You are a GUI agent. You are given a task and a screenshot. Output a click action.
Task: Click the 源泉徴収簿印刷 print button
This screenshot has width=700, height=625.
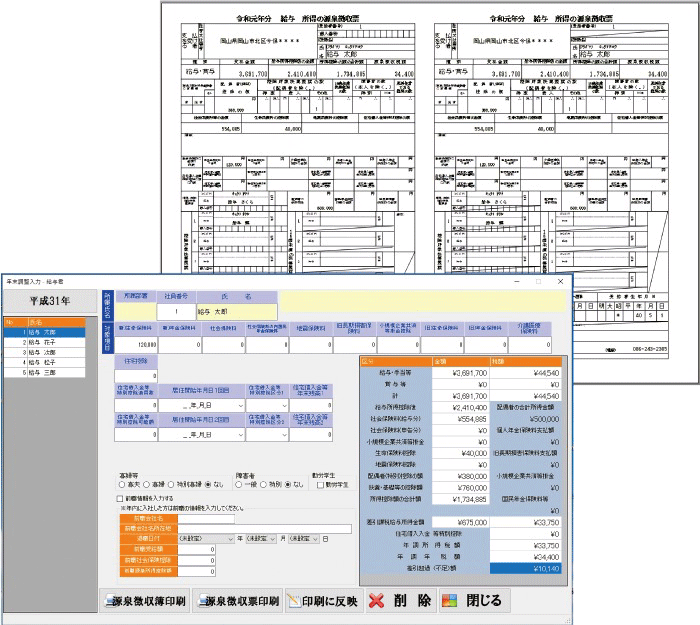145,600
